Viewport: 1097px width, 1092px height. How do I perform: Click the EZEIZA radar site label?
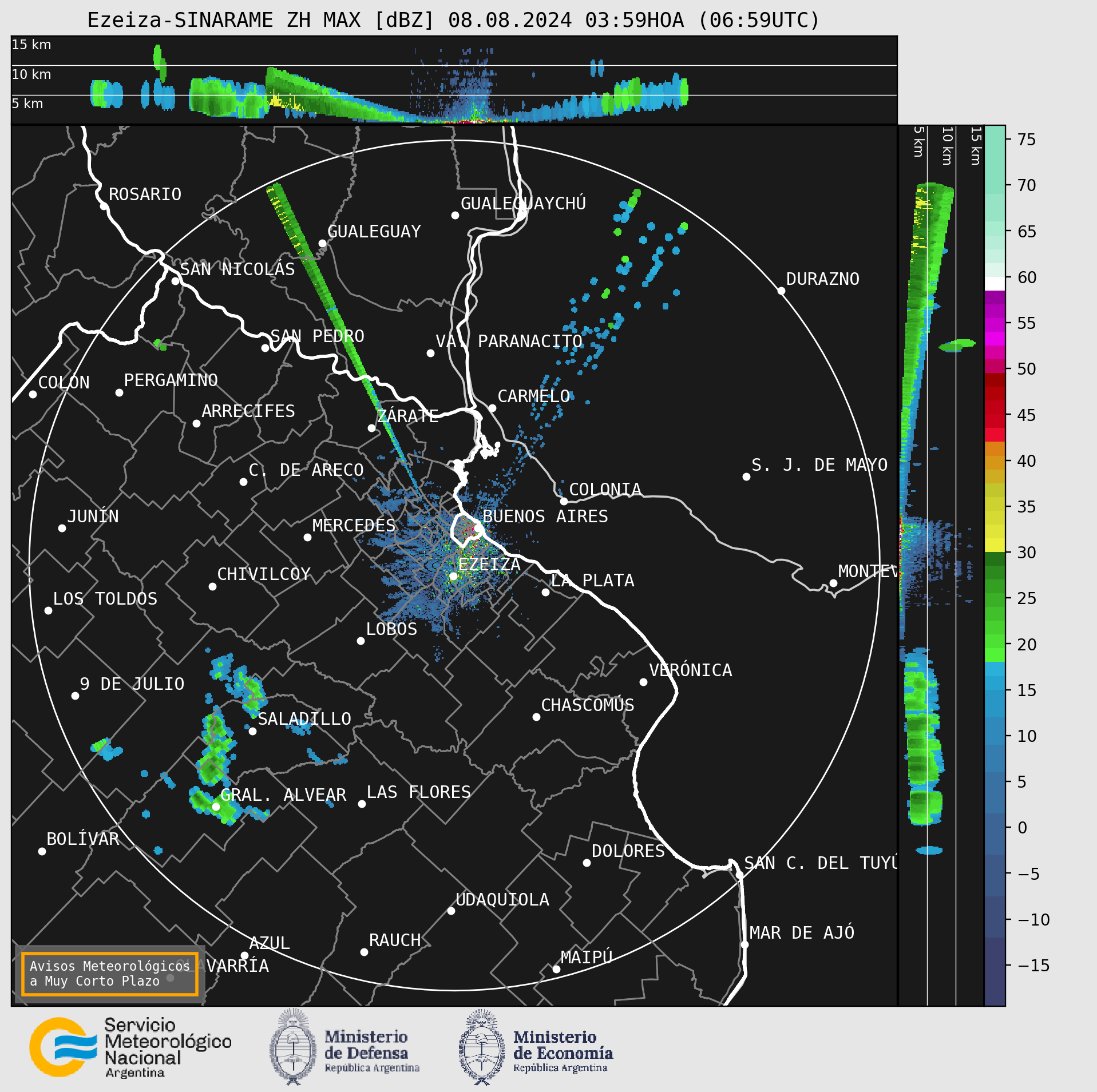coord(489,565)
